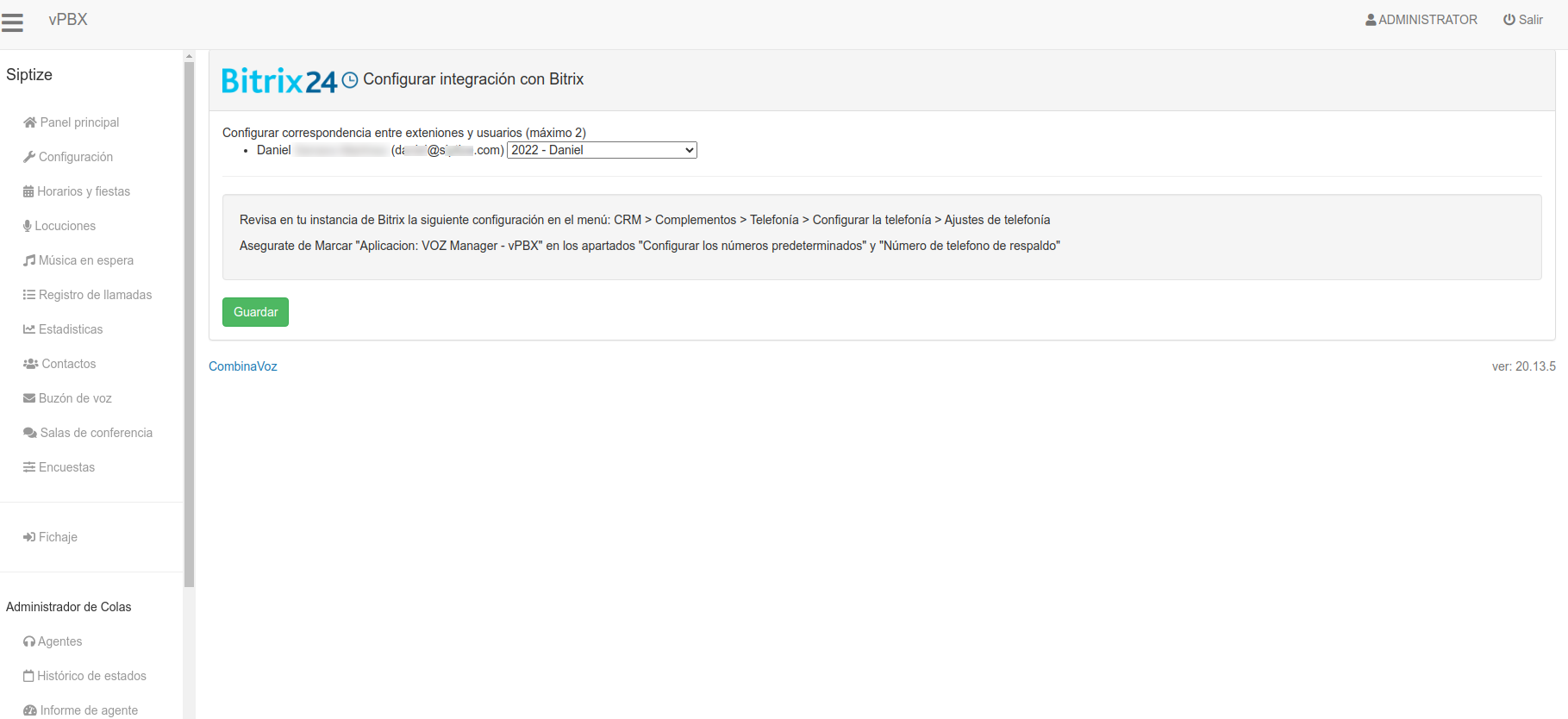Open the extension dropdown showing 2022 - Daniel
The image size is (1568, 719).
point(602,150)
